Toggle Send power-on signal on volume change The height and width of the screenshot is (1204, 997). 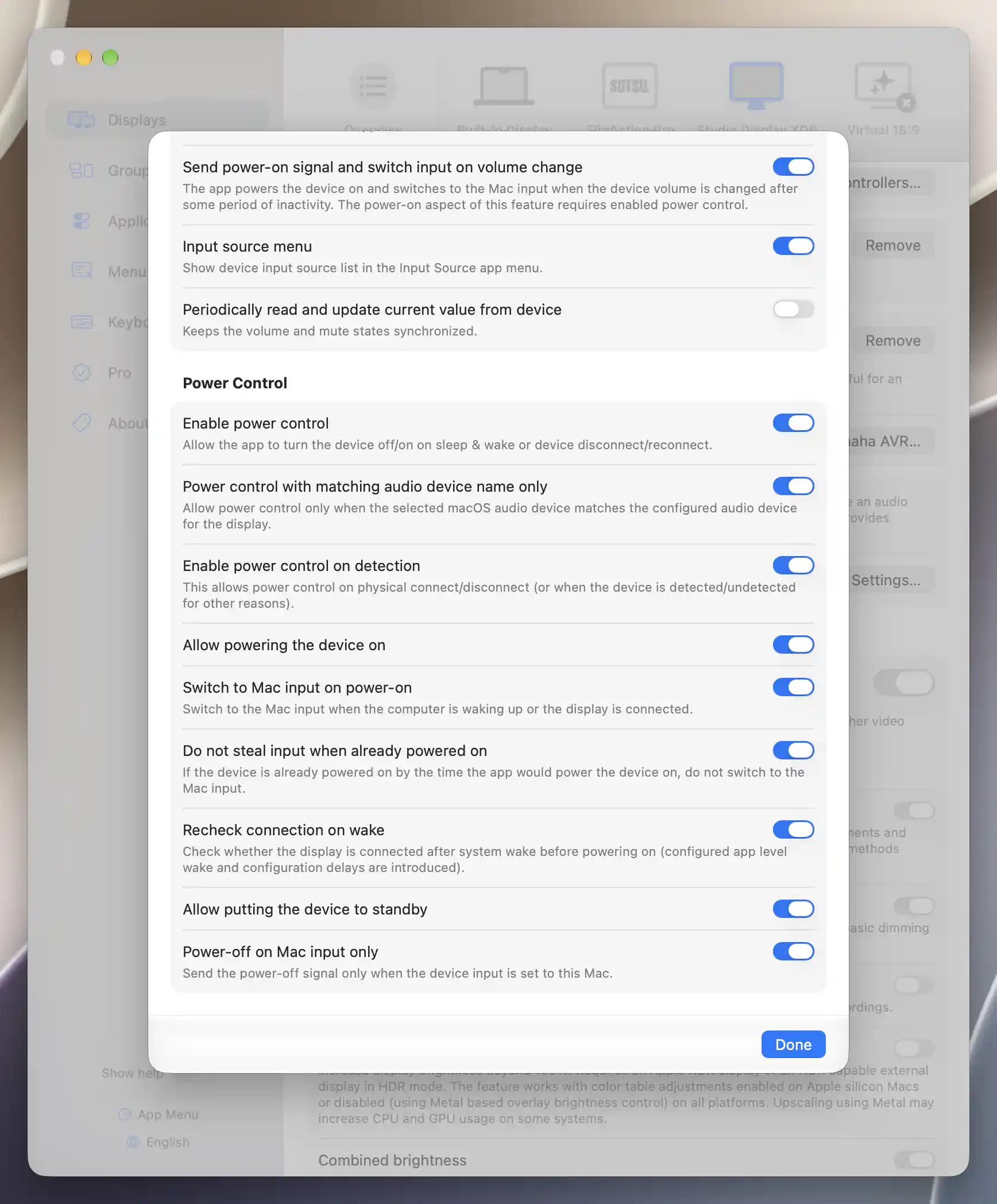coord(793,167)
